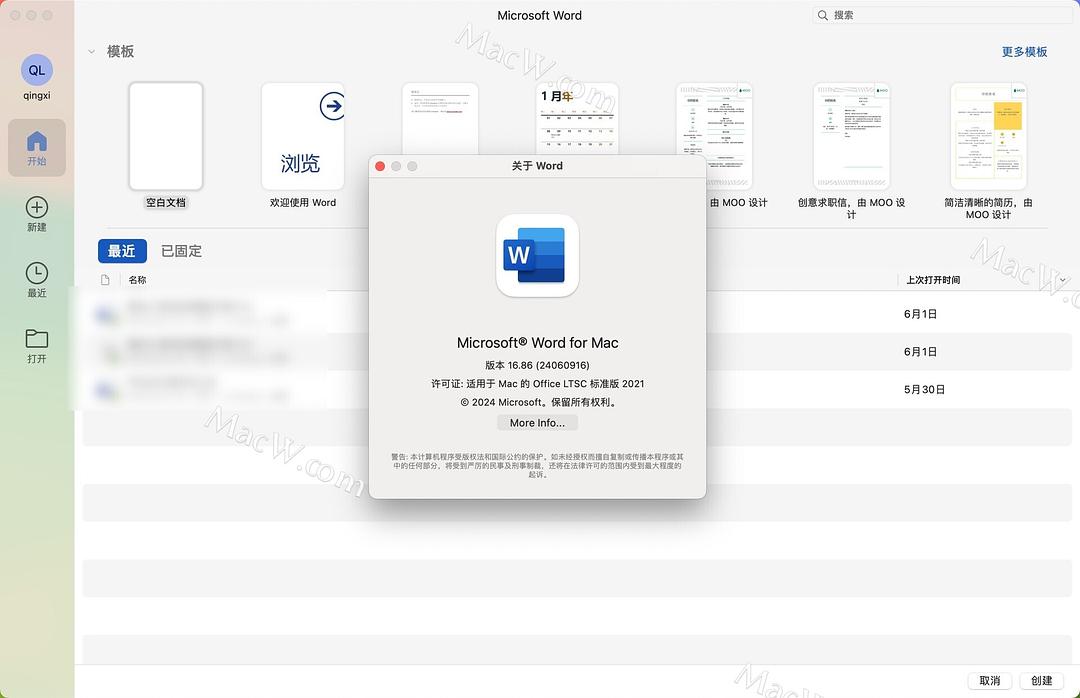Click the Microsoft® Word for Mac heading
This screenshot has width=1080, height=698.
tap(537, 342)
